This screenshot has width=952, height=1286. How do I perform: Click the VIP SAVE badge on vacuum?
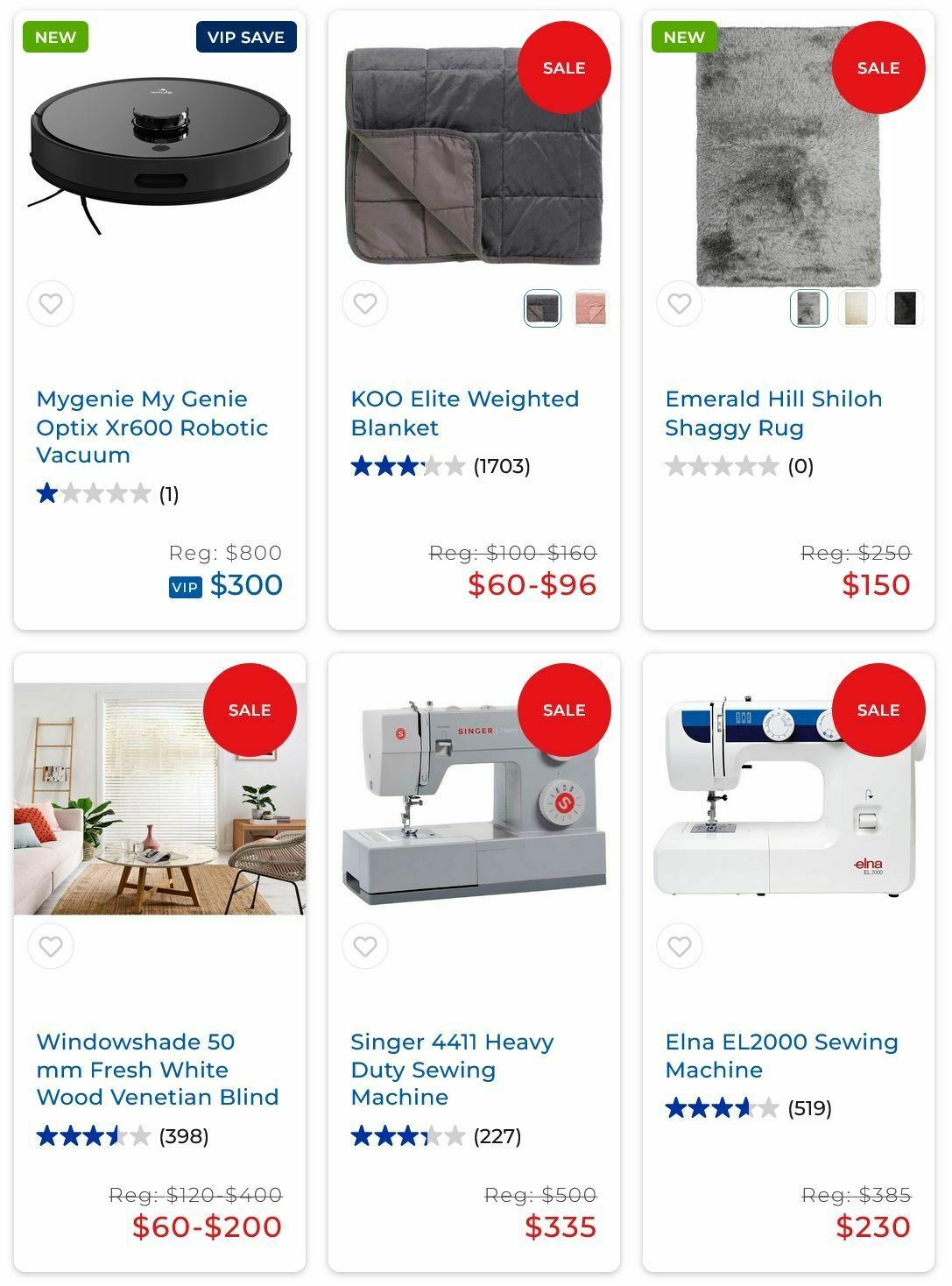pyautogui.click(x=246, y=38)
